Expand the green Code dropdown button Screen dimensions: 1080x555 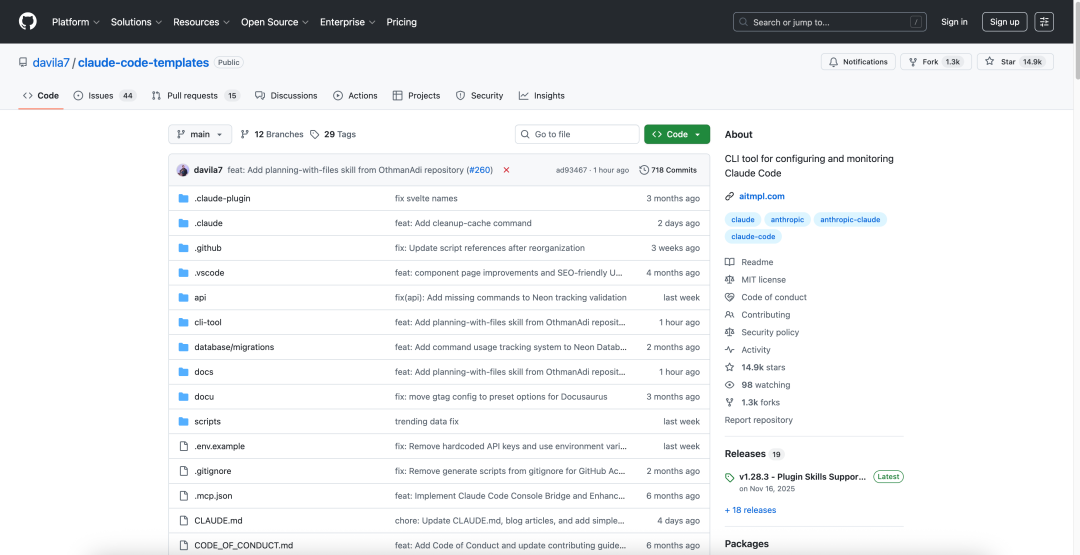coord(677,134)
